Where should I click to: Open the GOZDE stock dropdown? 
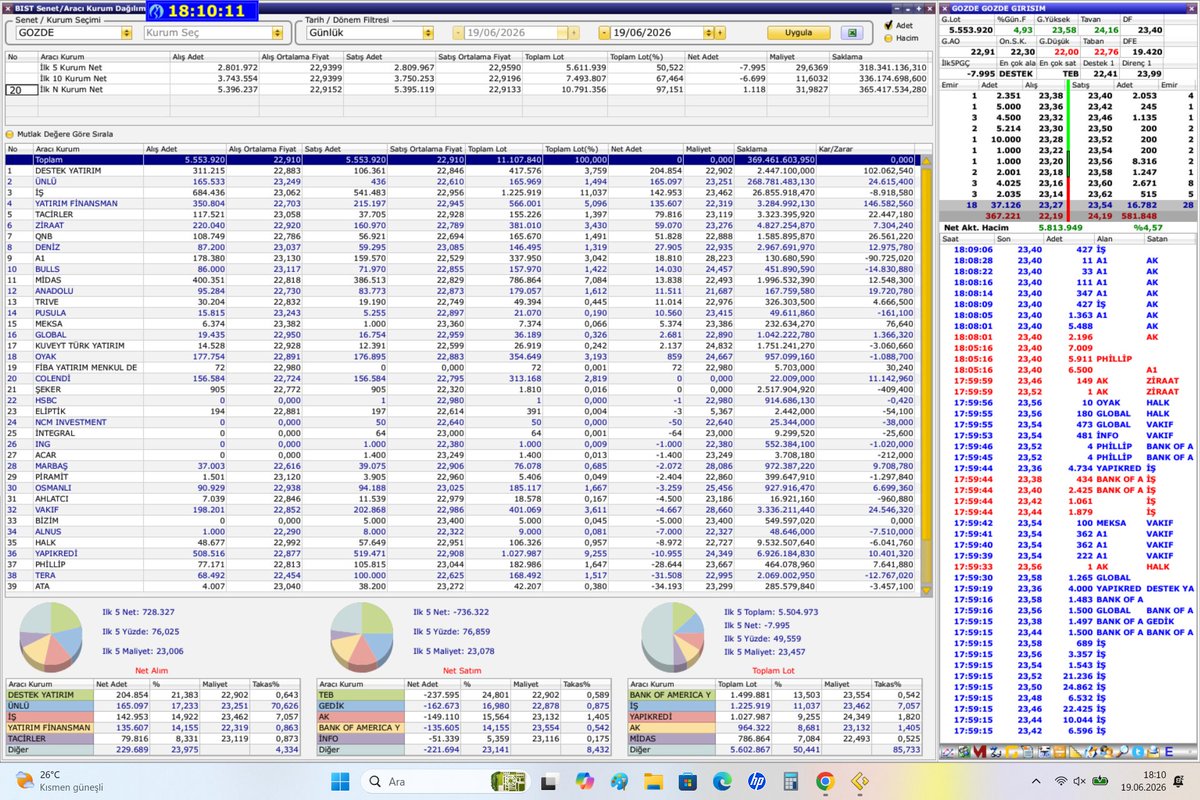tap(126, 33)
